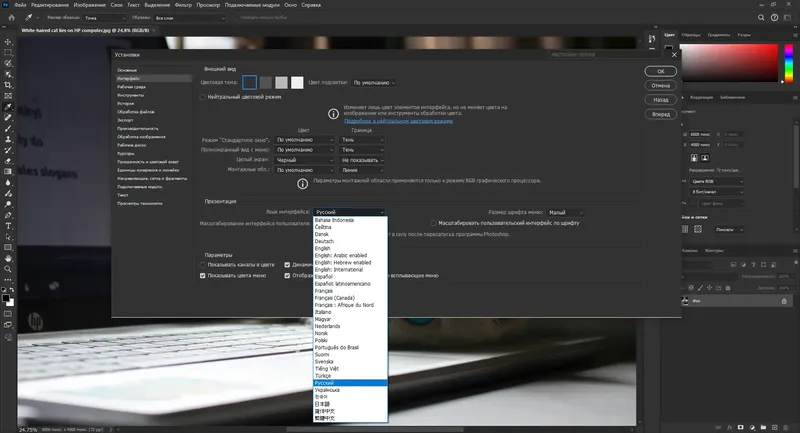
Task: Open the Search icon at top right
Action: tap(761, 17)
